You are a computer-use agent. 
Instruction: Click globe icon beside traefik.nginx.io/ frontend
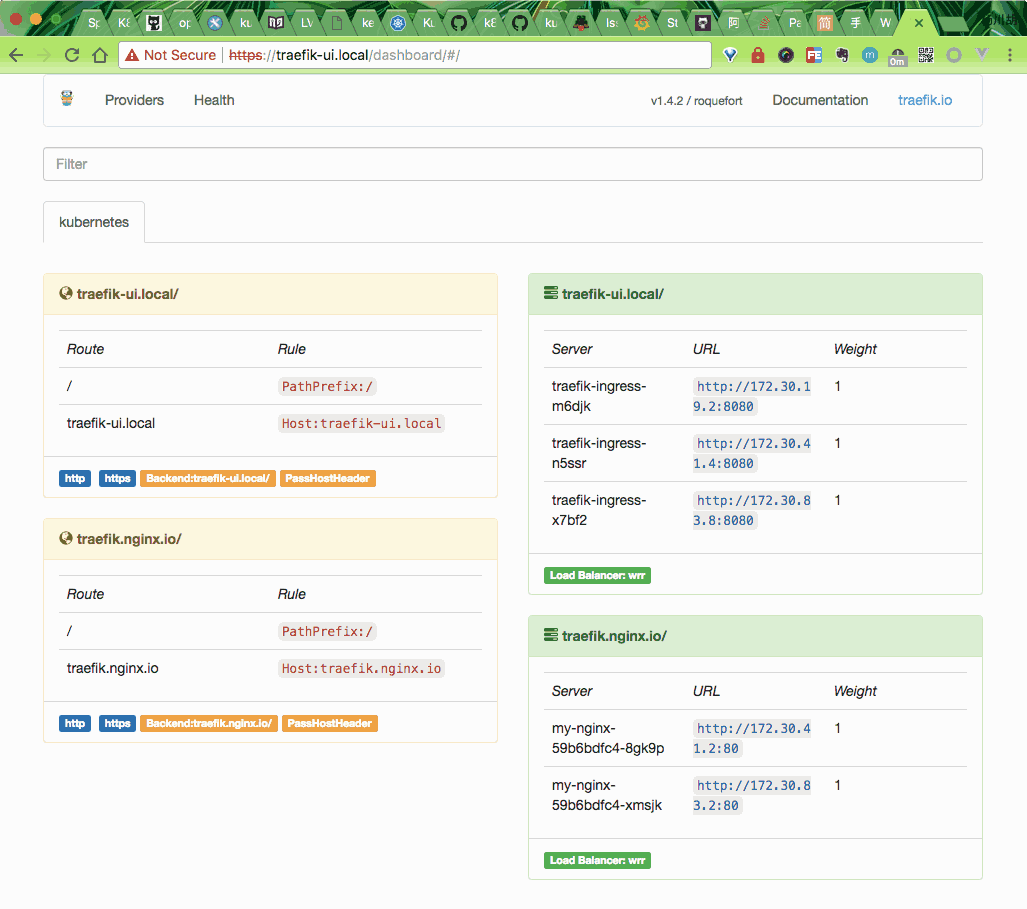click(x=65, y=538)
